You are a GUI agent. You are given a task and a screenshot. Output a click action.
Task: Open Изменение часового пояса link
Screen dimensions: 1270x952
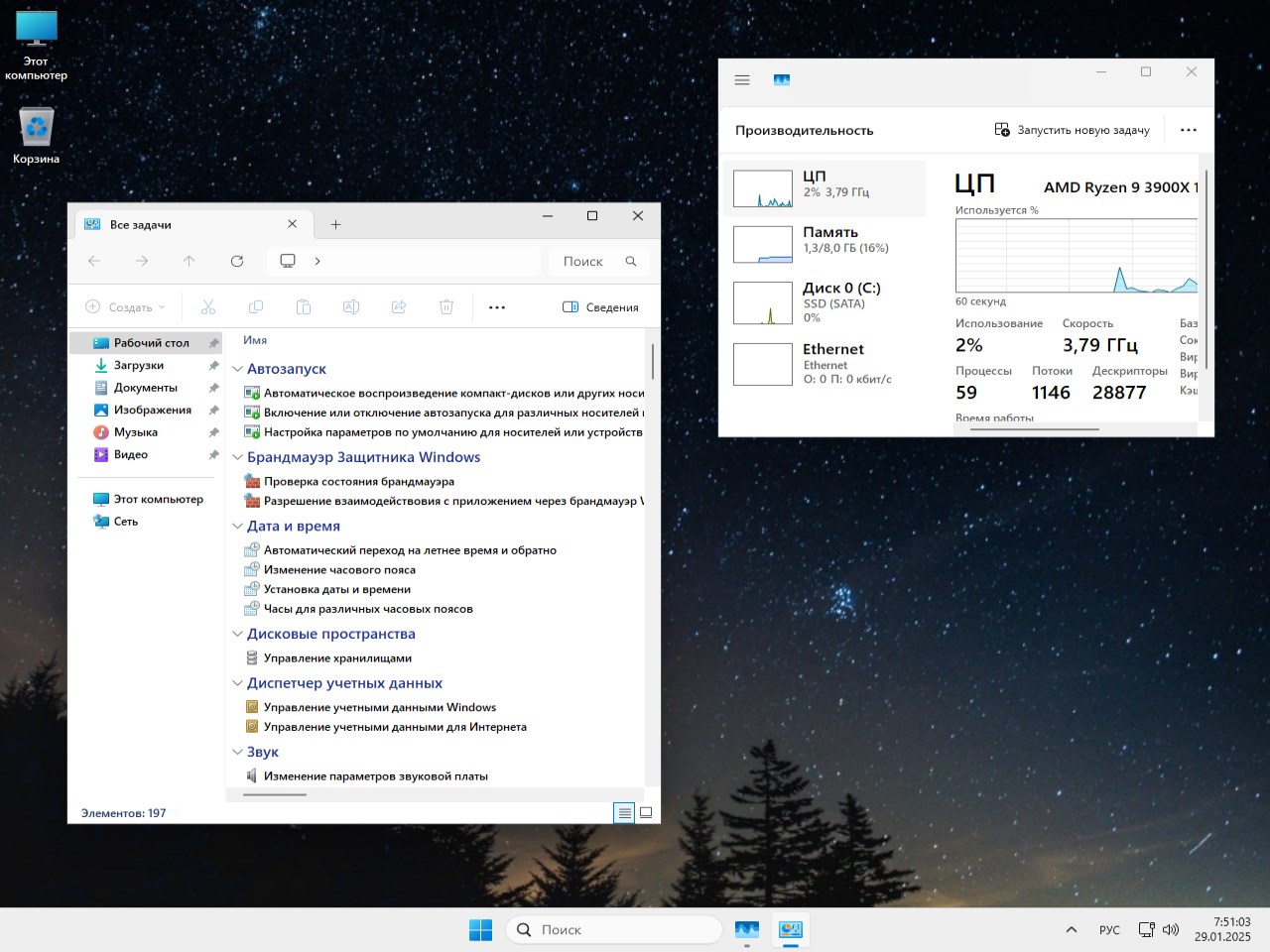tap(339, 570)
